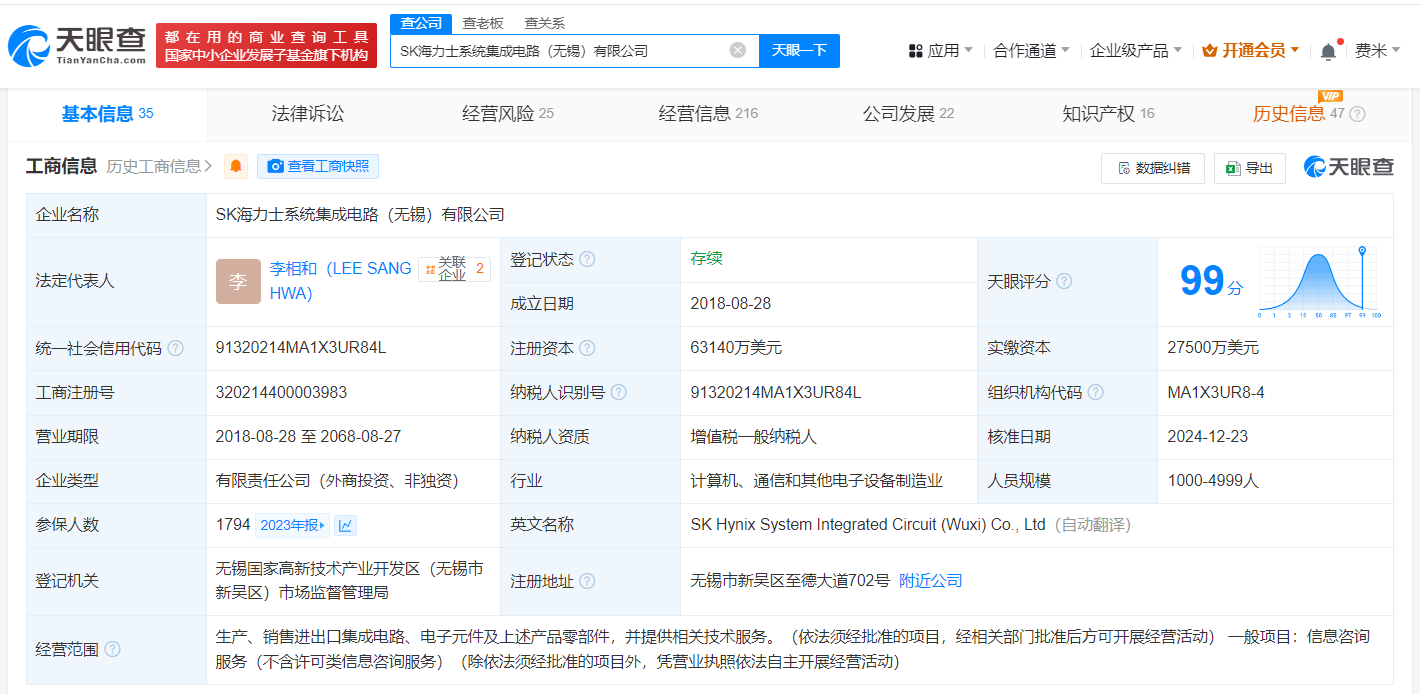Select the 公司发展 tab
This screenshot has height=694, width=1420.
click(908, 114)
